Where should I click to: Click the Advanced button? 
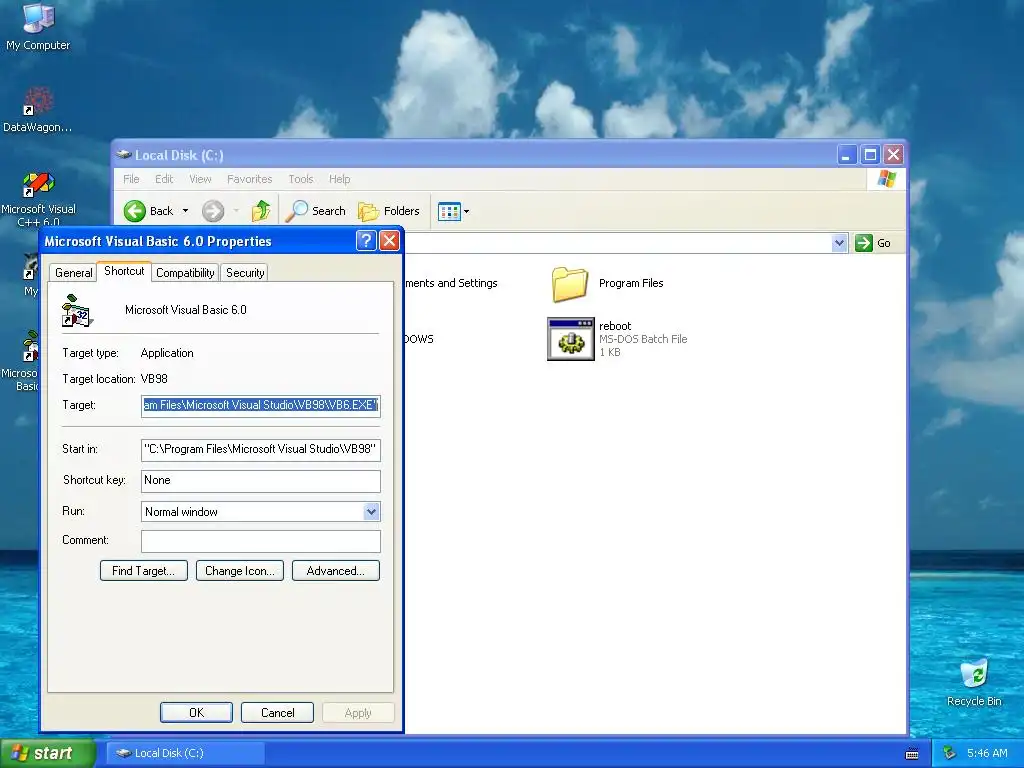[x=336, y=571]
